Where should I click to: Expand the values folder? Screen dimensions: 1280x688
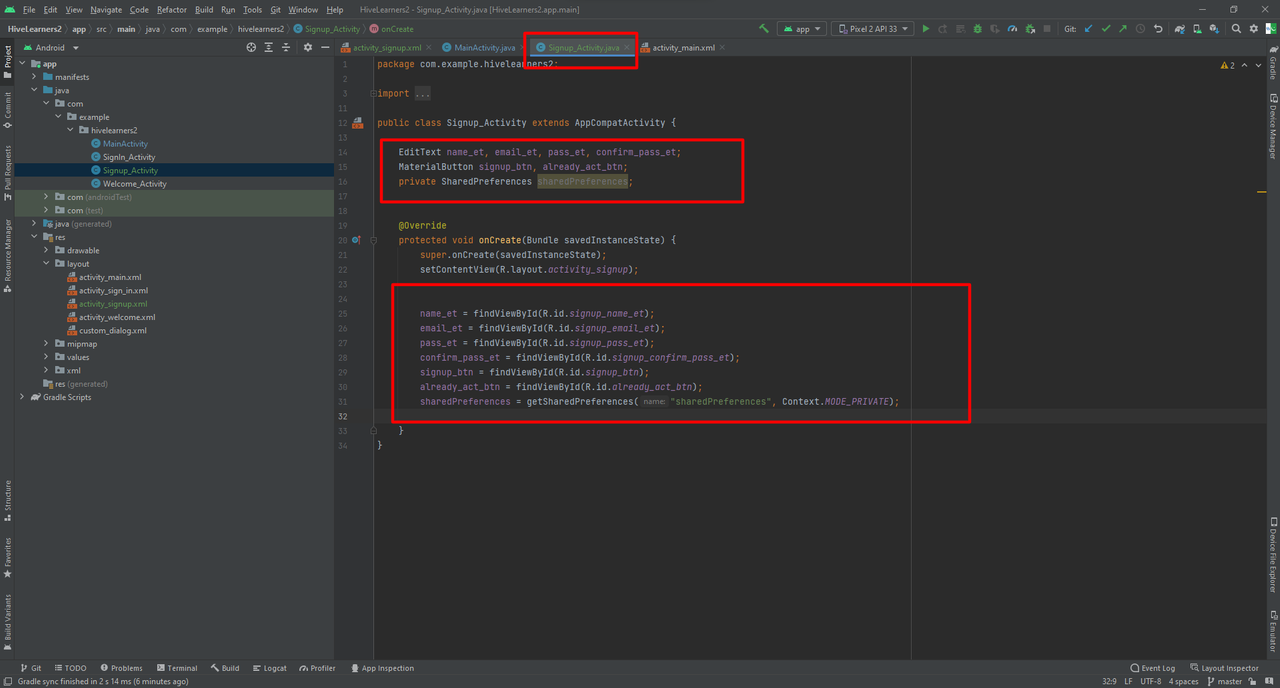click(46, 357)
